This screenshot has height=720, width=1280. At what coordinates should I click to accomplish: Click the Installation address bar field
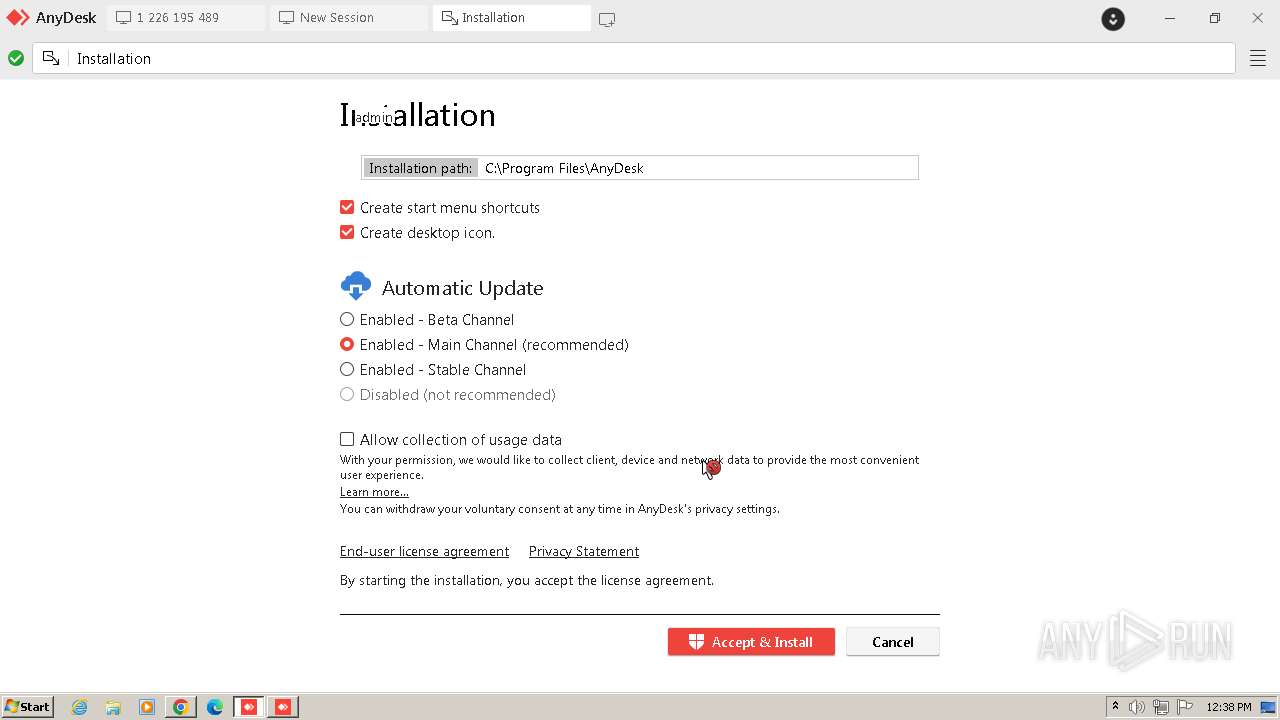coord(634,59)
